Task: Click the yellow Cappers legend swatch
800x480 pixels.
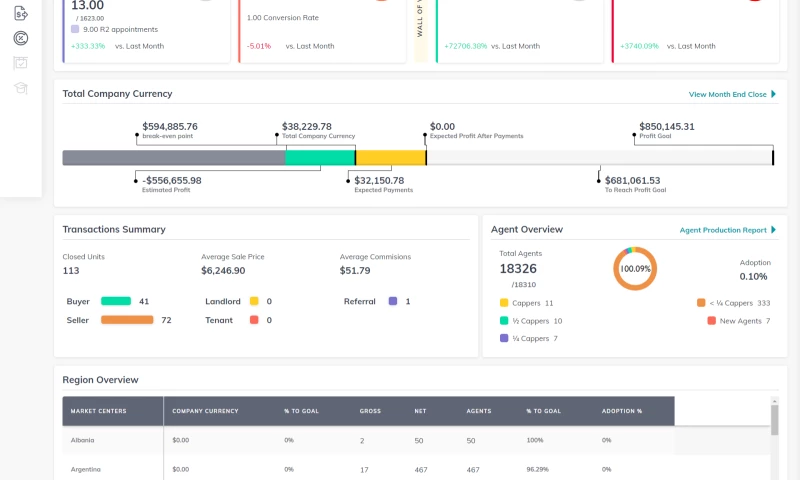Action: (504, 303)
